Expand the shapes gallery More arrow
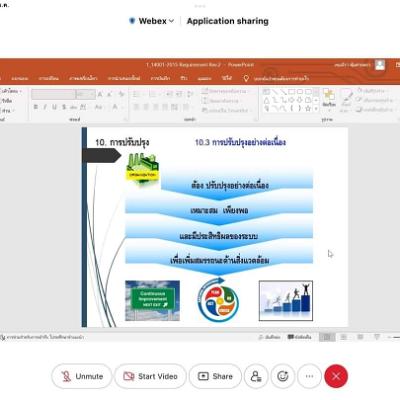400x400 pixels. [x=316, y=109]
